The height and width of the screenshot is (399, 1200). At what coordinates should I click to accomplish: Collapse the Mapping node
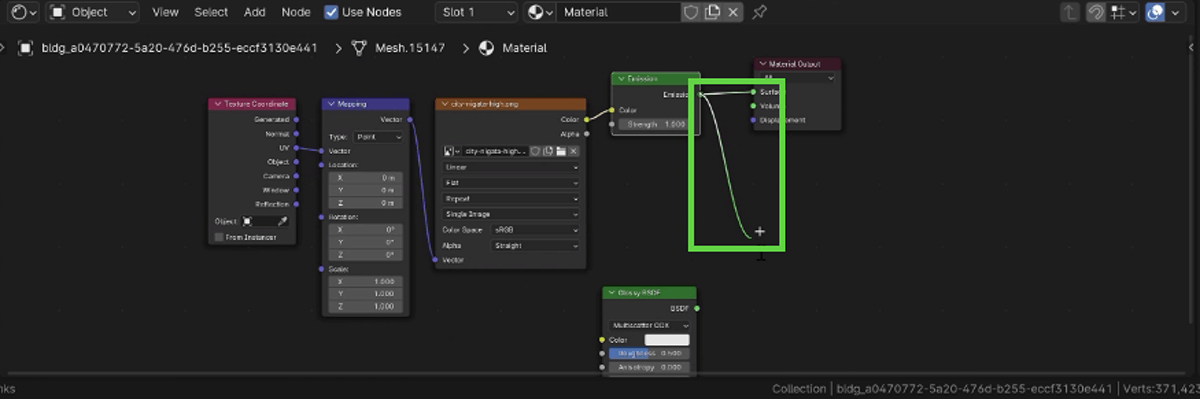click(x=331, y=104)
